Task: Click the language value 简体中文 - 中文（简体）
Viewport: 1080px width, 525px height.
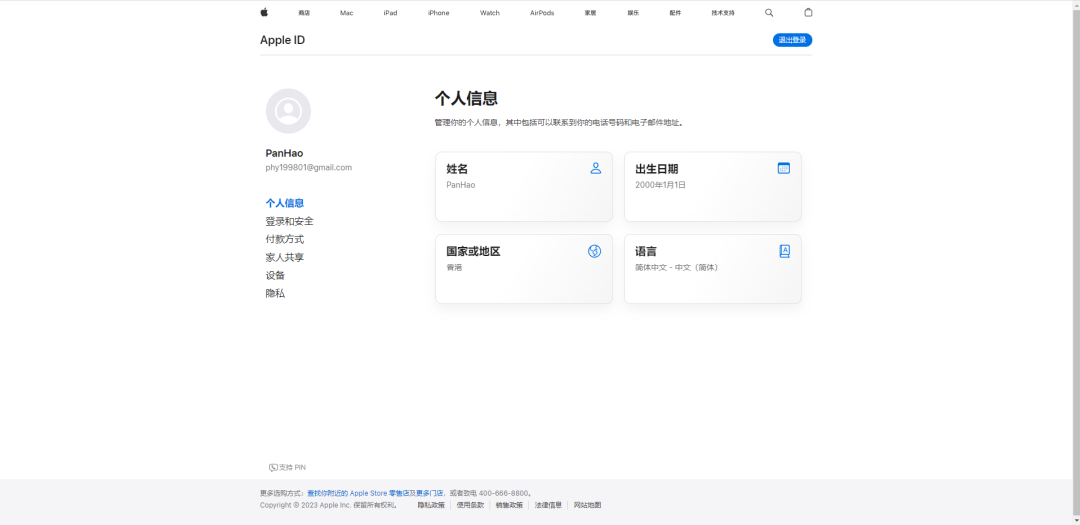Action: coord(676,267)
